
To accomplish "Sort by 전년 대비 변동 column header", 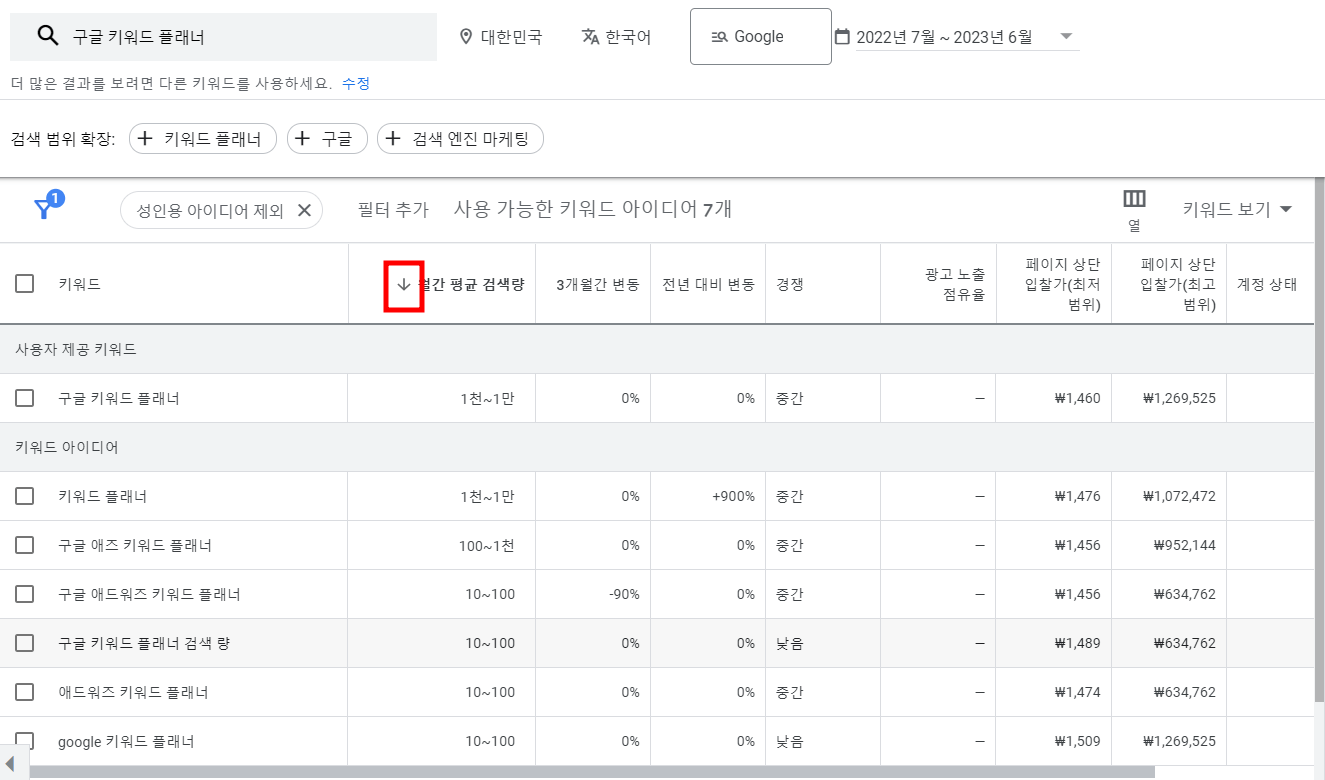I will 708,284.
